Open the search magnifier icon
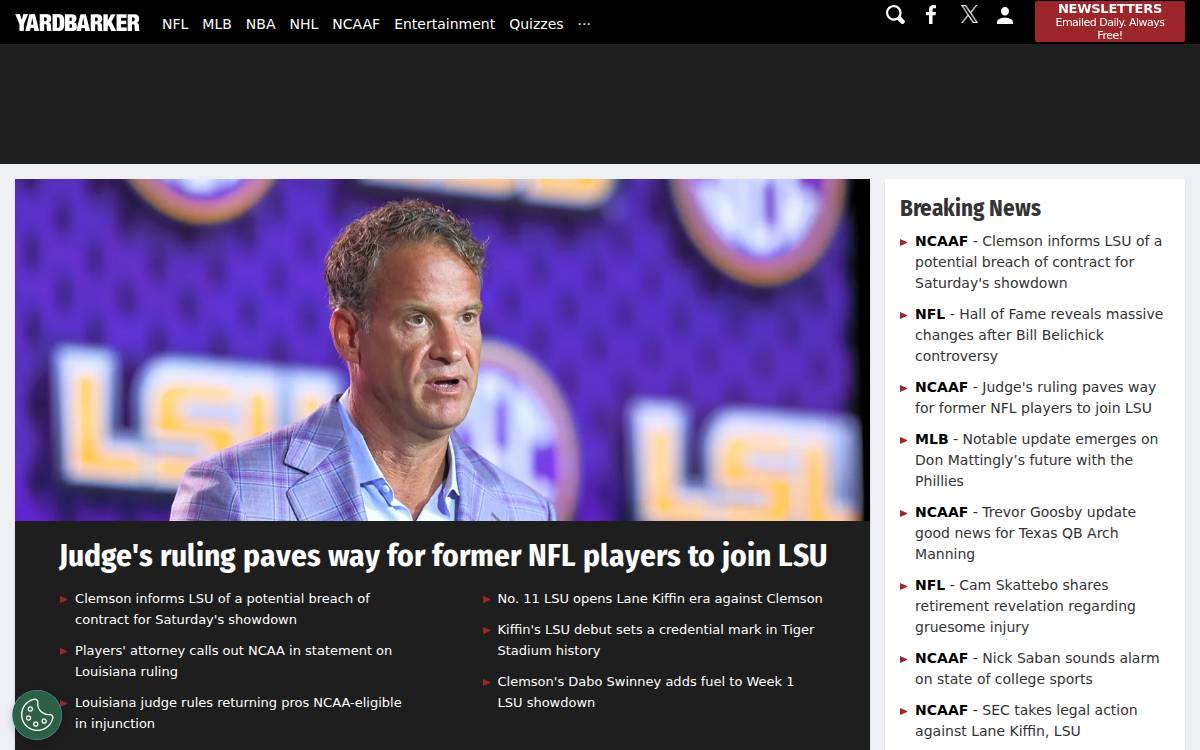This screenshot has height=750, width=1200. tap(896, 15)
